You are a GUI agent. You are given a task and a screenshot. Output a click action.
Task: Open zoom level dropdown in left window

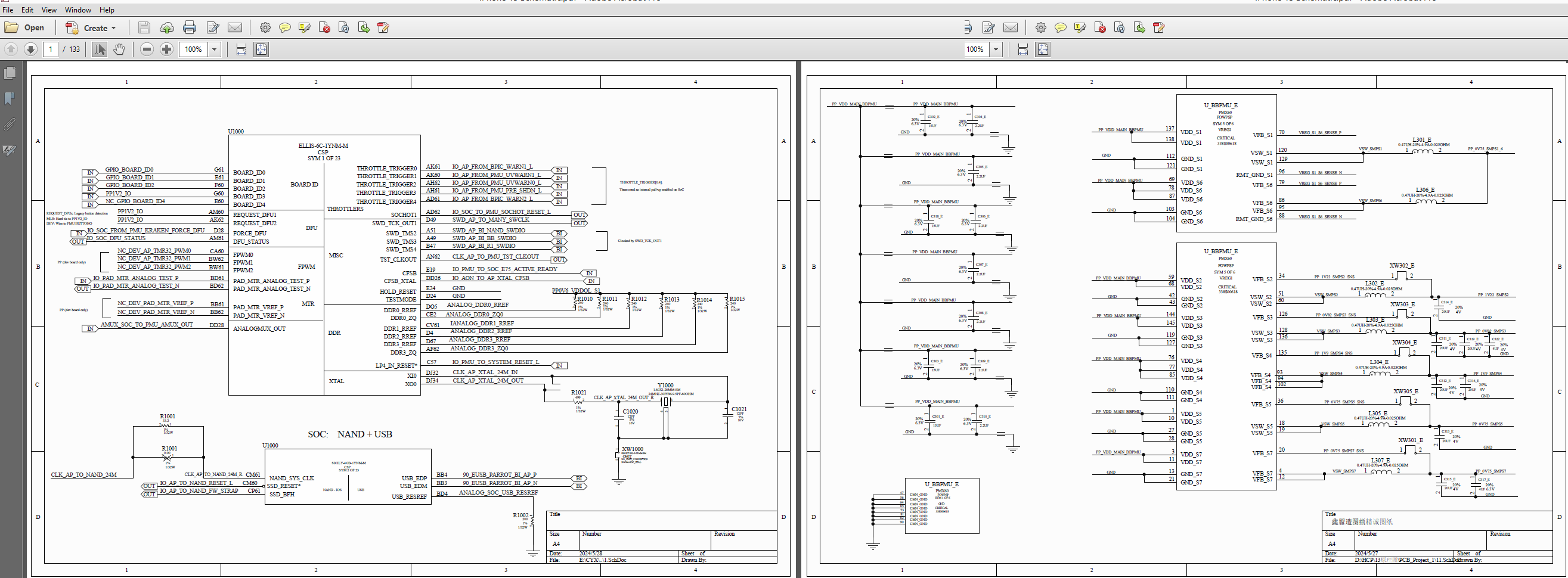[214, 49]
